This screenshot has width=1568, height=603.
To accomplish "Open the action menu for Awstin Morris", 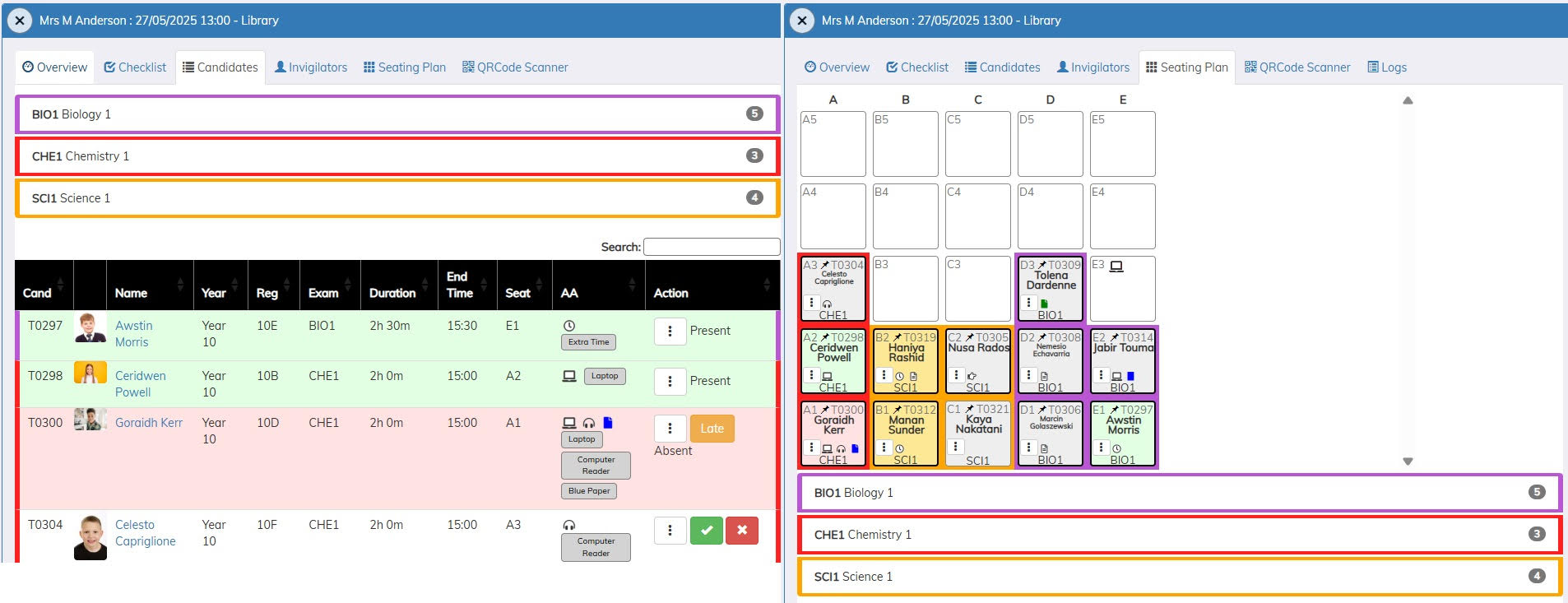I will (670, 331).
